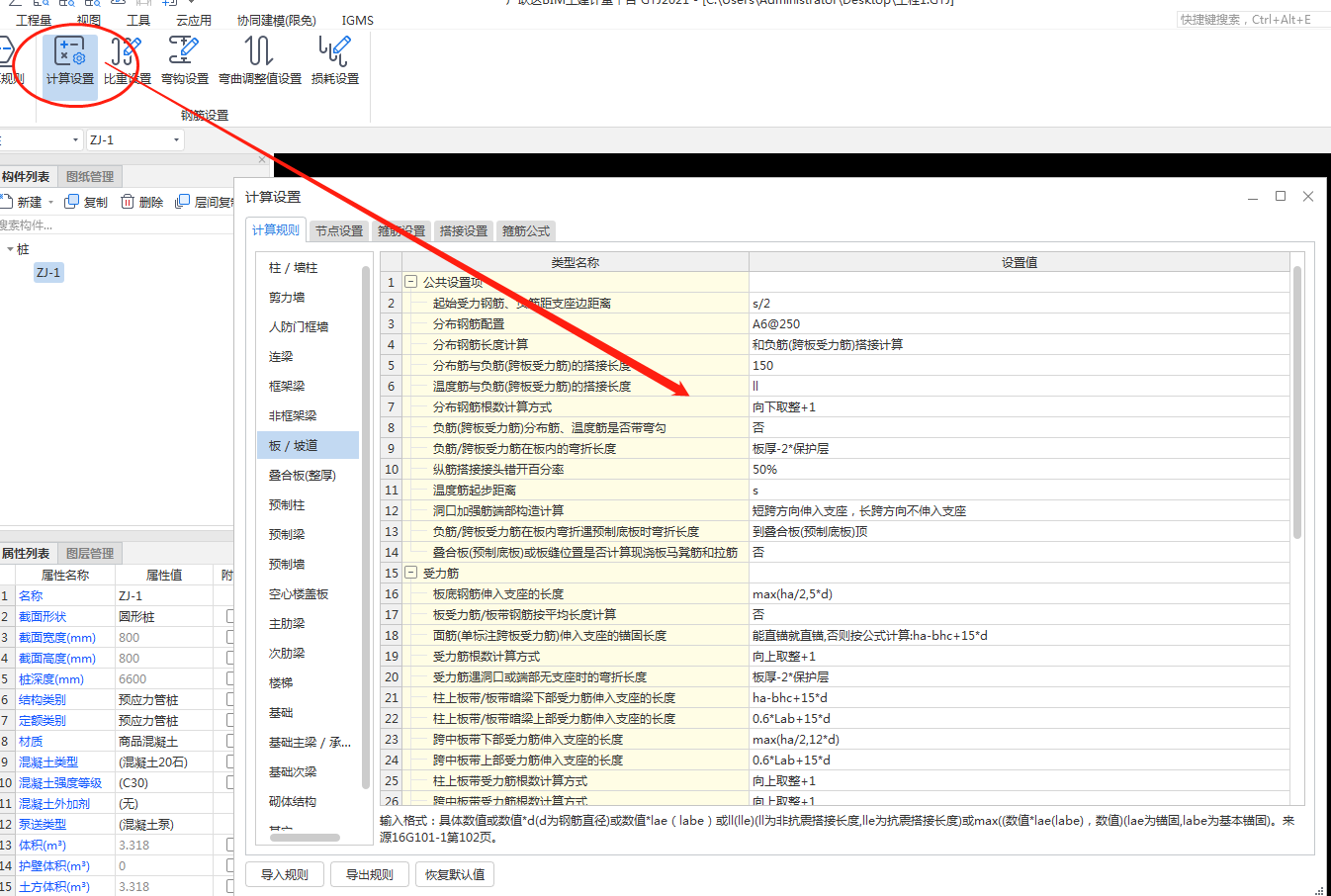Click the 50% setting value cell

(x=1019, y=469)
